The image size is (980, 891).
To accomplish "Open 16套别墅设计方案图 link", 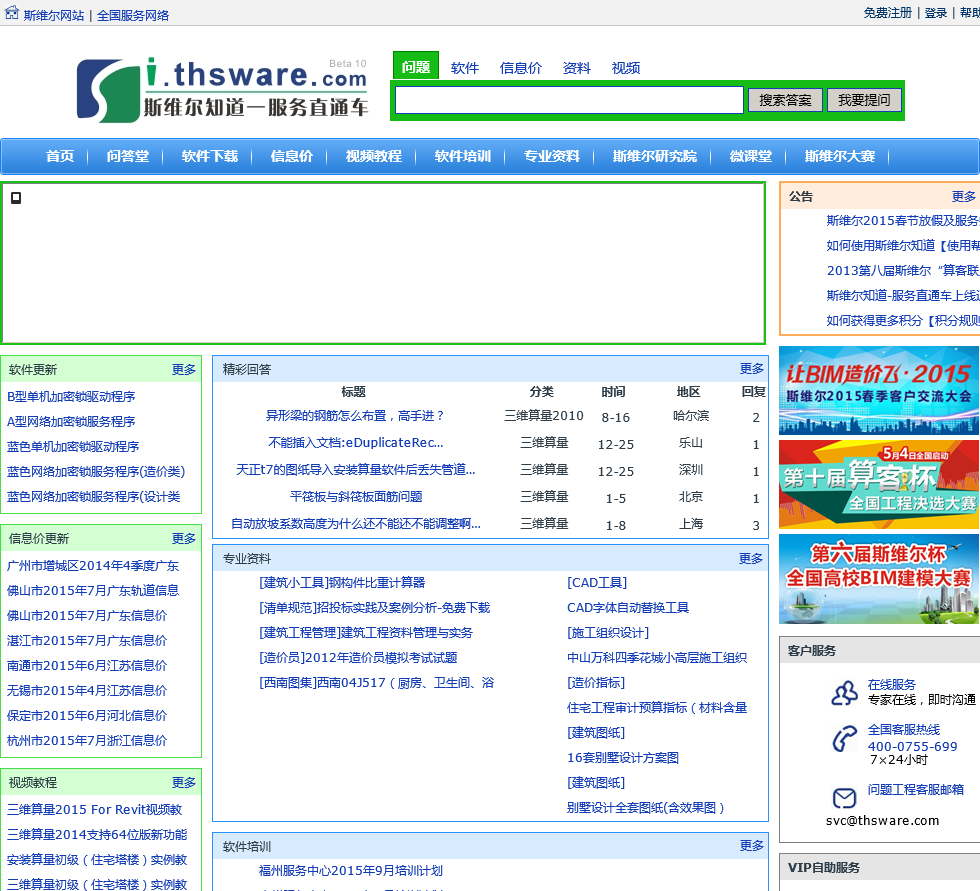I will tap(622, 757).
